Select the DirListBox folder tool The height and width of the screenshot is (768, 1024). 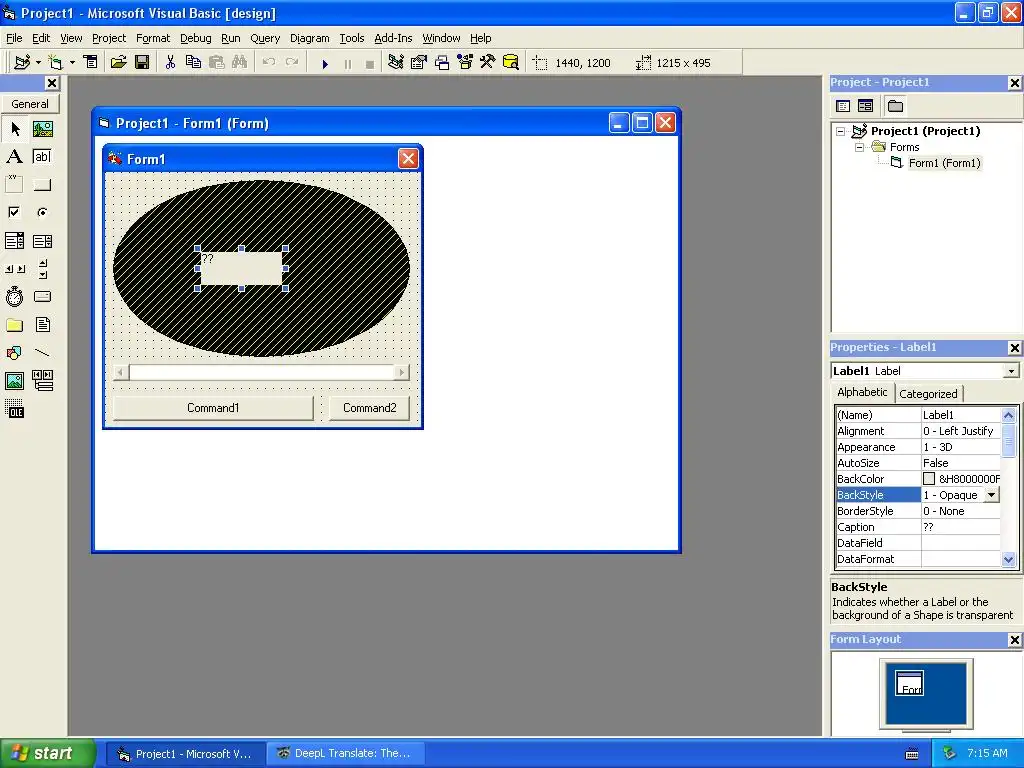pyautogui.click(x=14, y=325)
